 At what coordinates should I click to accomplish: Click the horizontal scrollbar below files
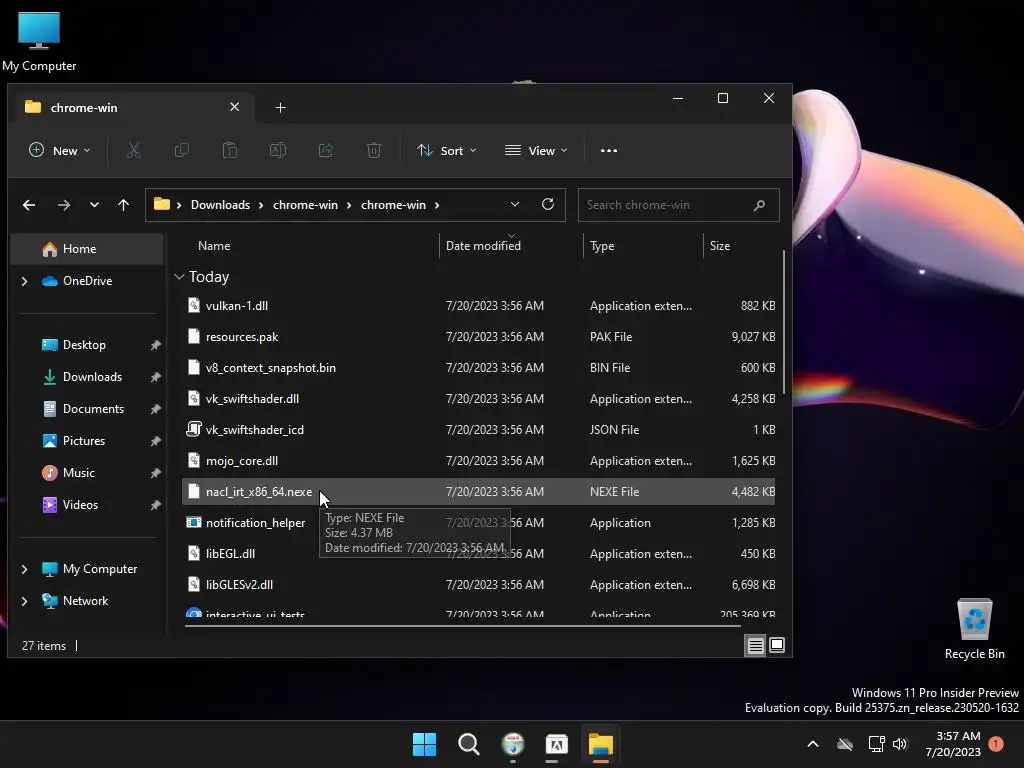[x=462, y=626]
